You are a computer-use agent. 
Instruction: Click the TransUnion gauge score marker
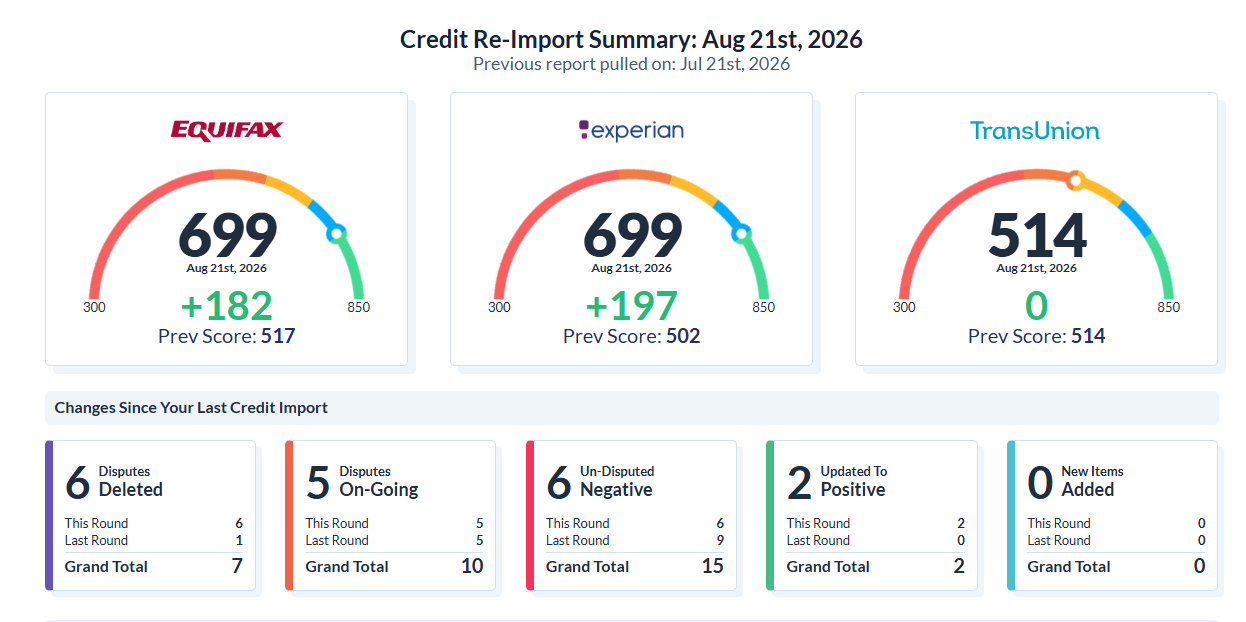[x=1075, y=181]
